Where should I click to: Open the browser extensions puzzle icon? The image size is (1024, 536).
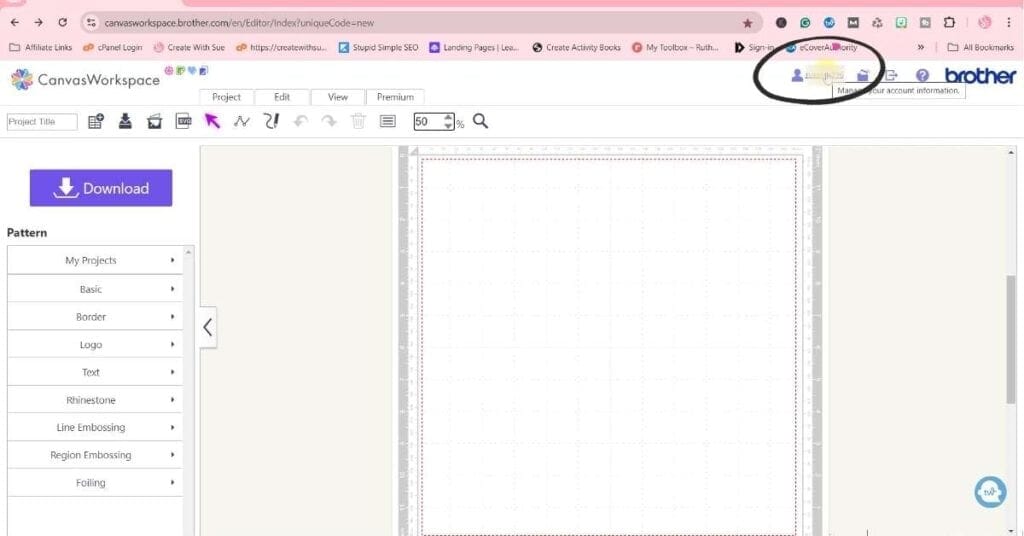(x=949, y=22)
